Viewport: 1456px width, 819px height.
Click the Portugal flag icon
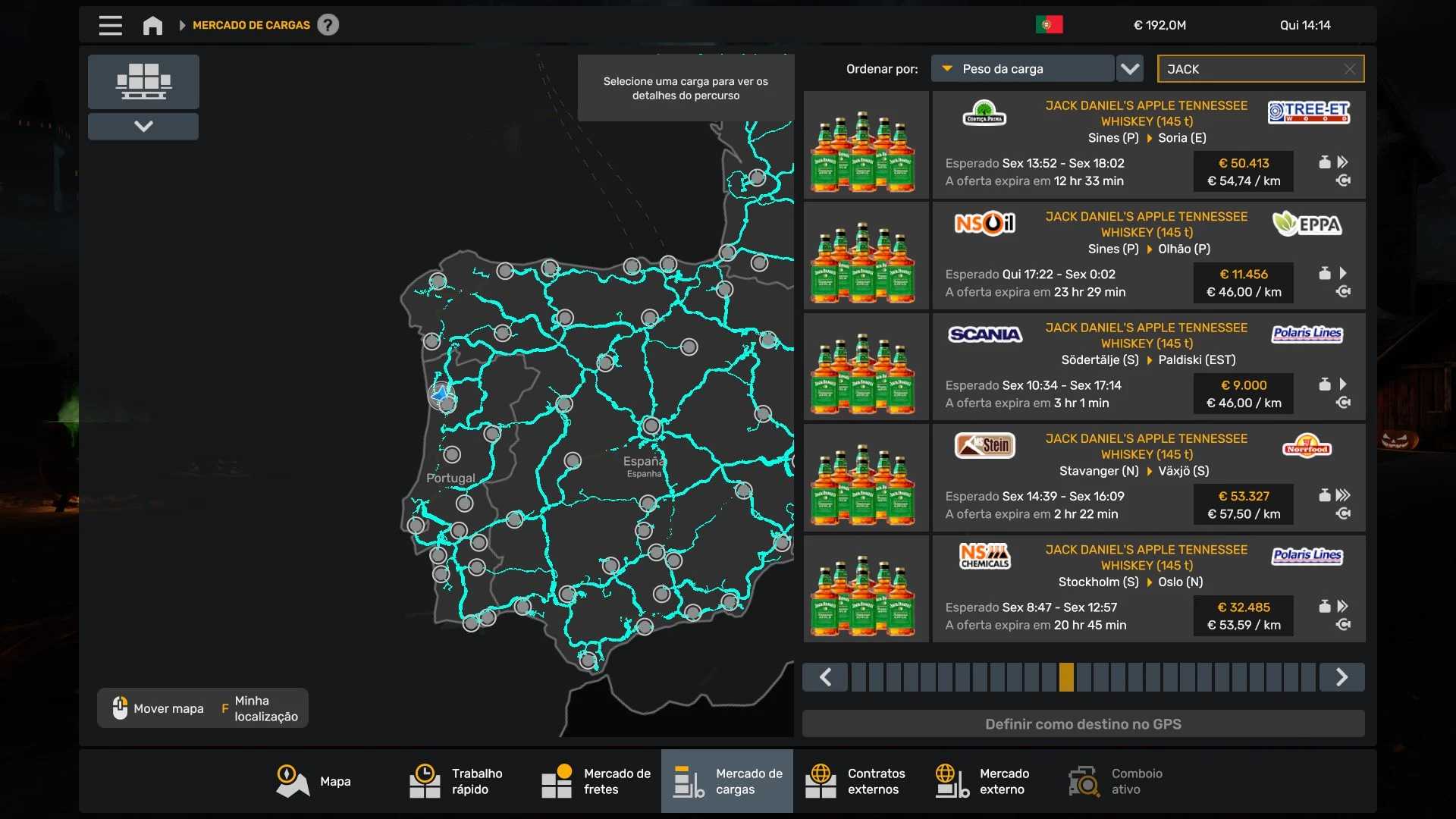1049,25
